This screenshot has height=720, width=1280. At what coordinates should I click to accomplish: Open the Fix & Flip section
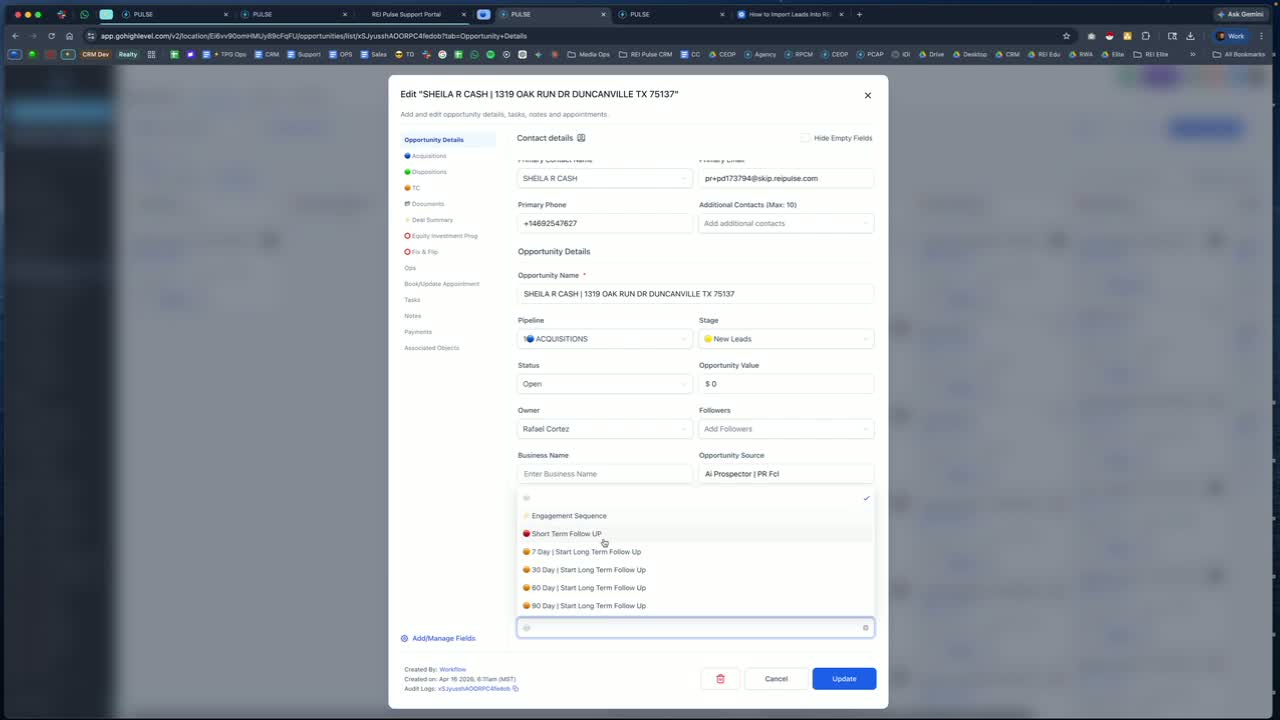pos(421,252)
